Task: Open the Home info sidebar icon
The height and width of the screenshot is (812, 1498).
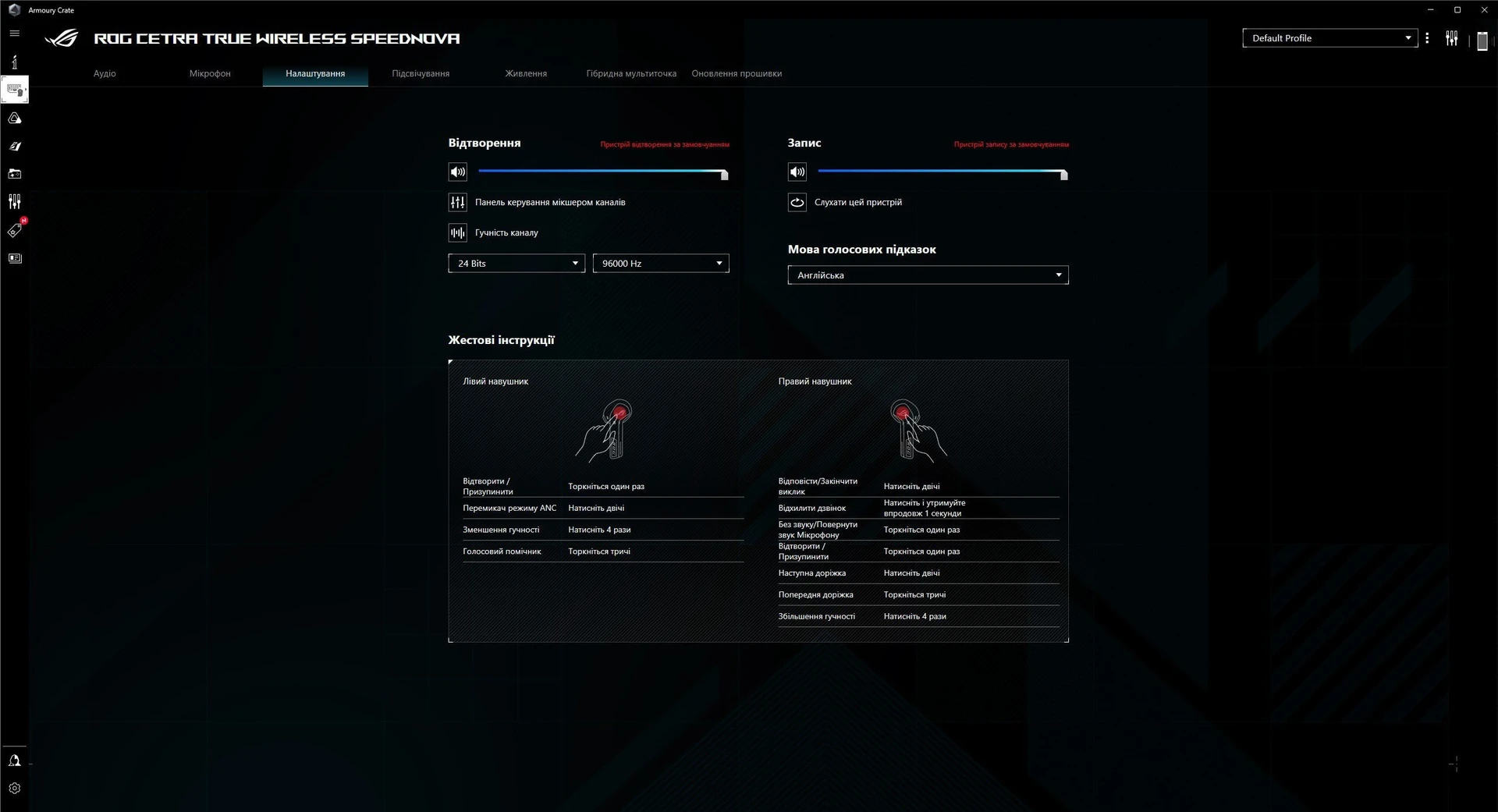Action: pyautogui.click(x=14, y=62)
